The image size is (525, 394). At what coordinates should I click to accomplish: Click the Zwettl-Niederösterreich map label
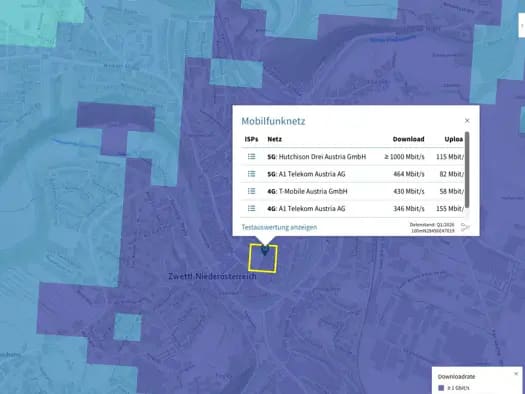pos(212,277)
